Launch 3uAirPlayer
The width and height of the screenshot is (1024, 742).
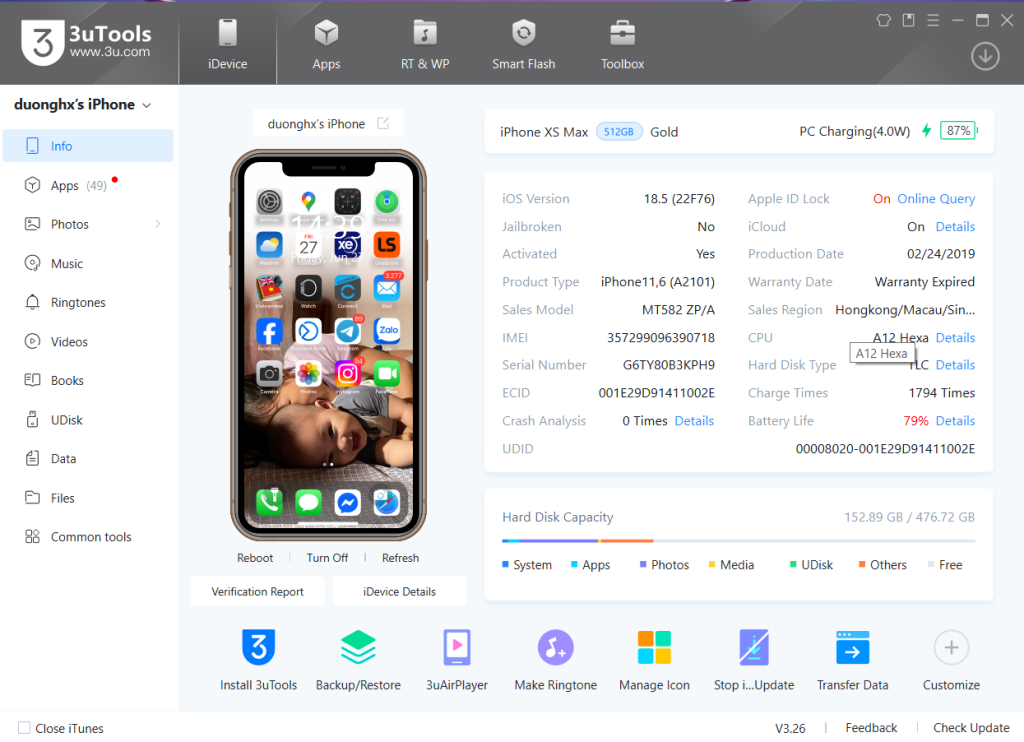456,660
